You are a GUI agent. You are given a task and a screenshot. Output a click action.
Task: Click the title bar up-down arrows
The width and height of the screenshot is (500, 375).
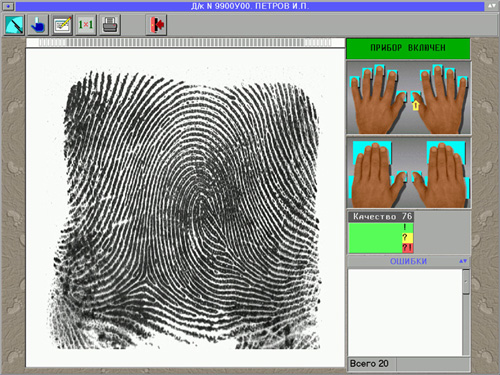click(492, 6)
